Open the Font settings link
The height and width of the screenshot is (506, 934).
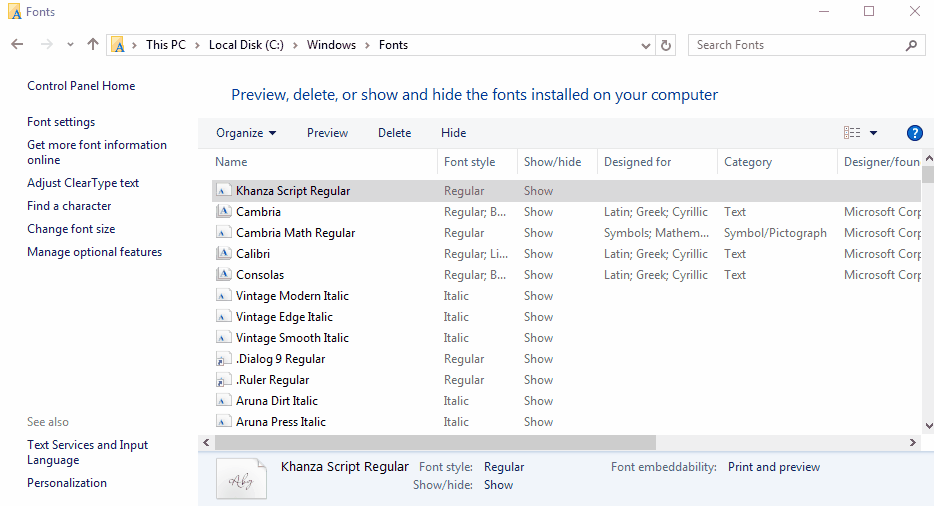point(61,122)
